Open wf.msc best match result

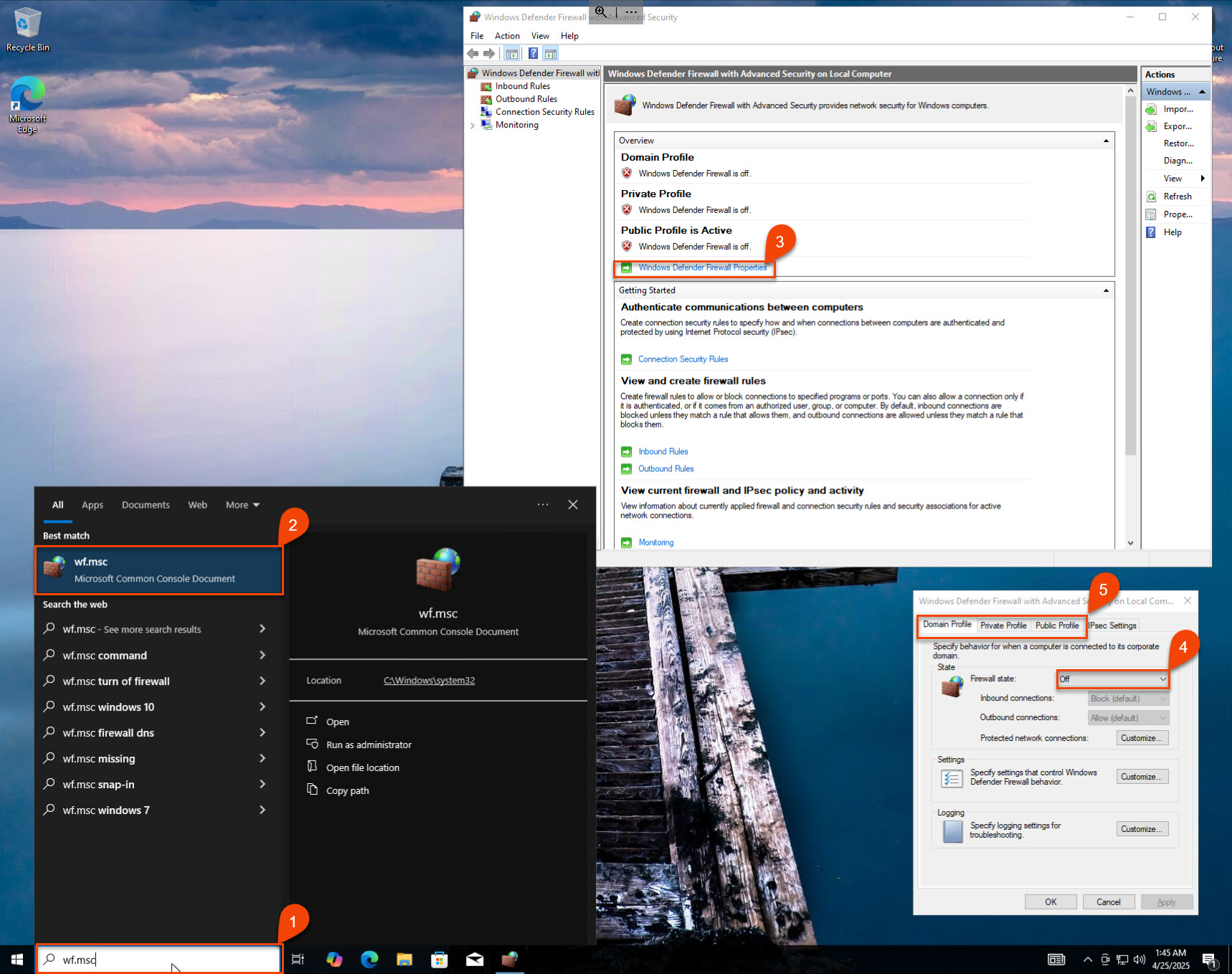coord(159,570)
